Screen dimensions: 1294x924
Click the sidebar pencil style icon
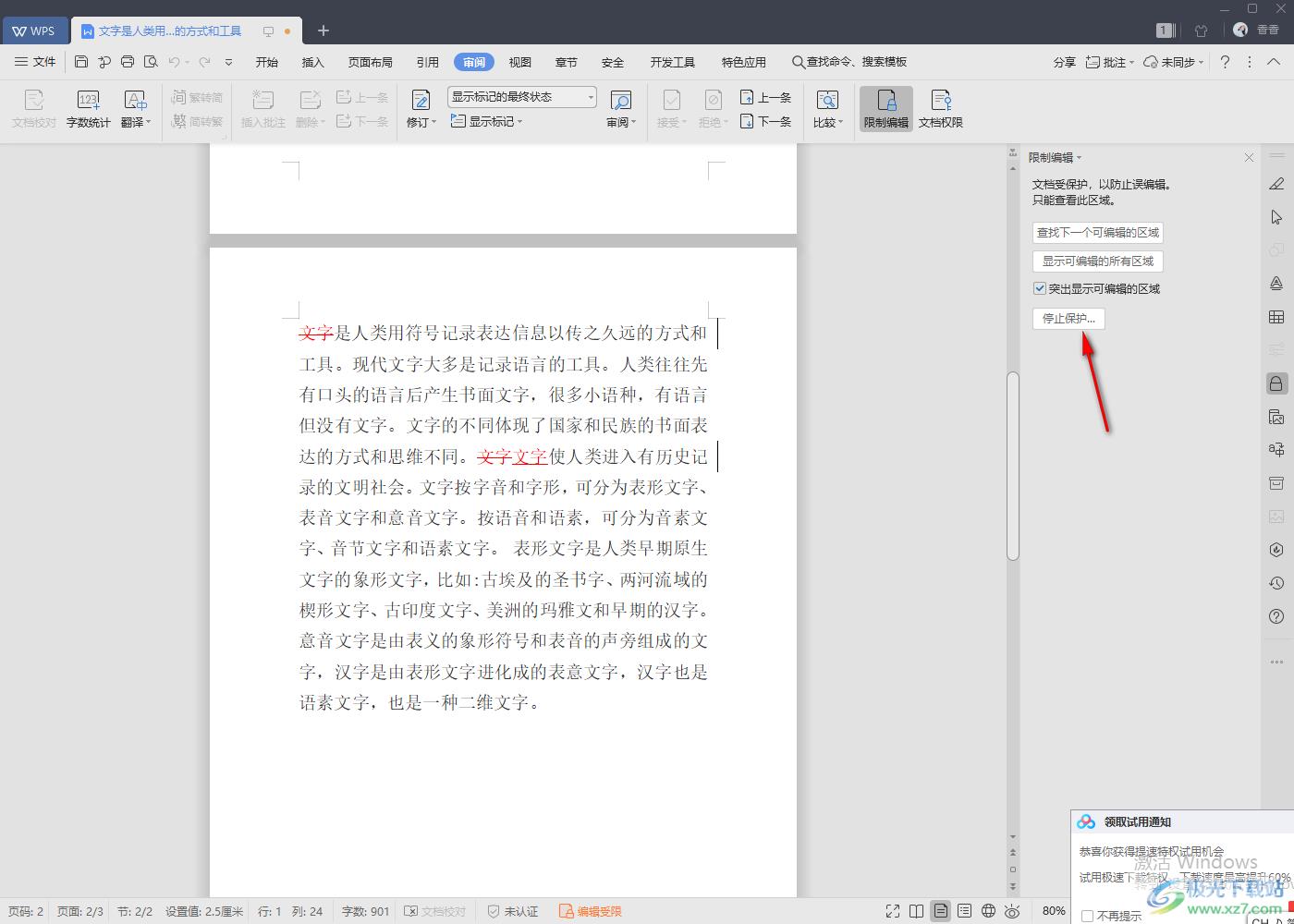tap(1276, 184)
